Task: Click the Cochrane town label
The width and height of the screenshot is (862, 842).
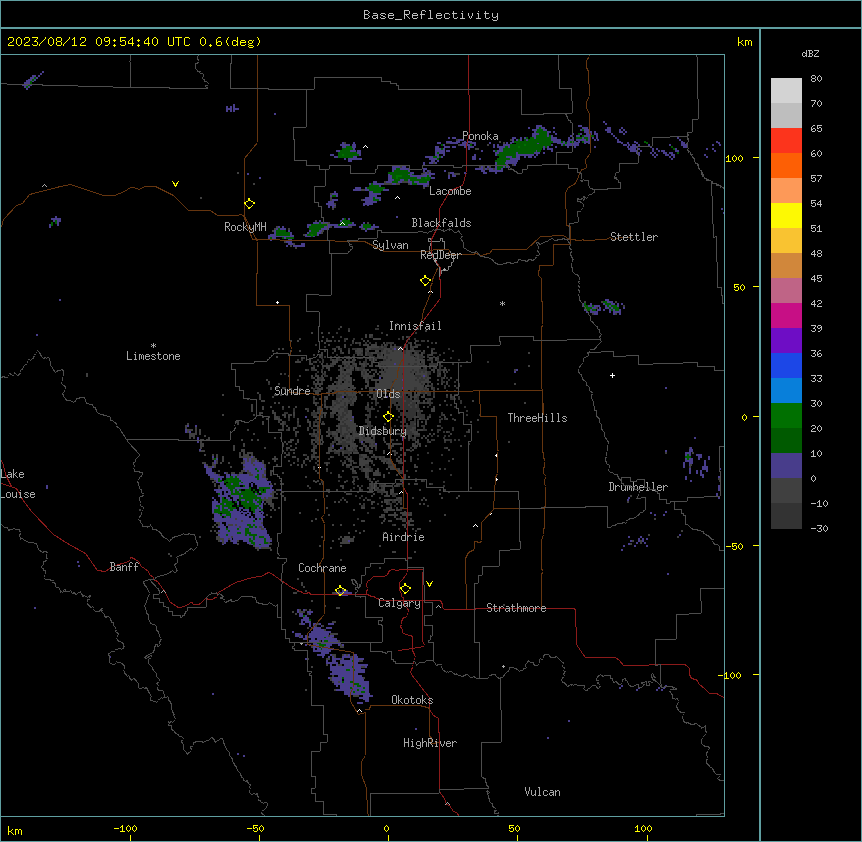Action: pyautogui.click(x=322, y=568)
